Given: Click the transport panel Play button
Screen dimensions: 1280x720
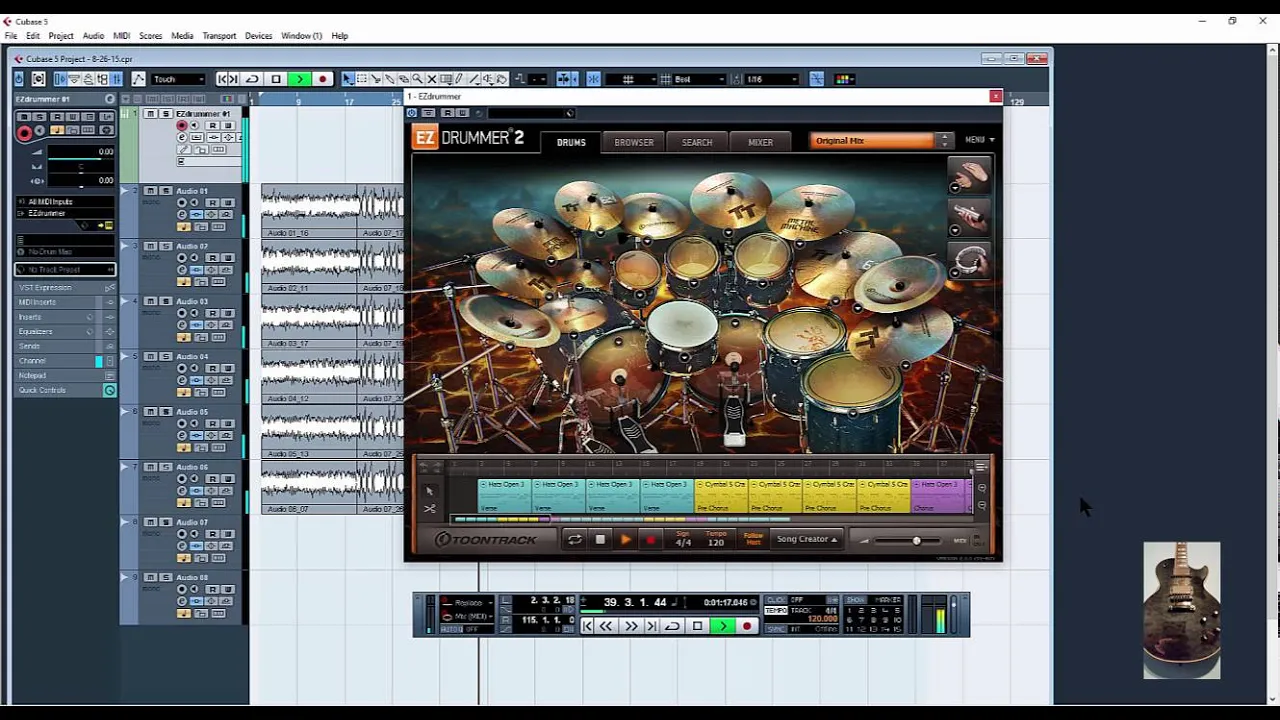Looking at the screenshot, I should [x=722, y=626].
